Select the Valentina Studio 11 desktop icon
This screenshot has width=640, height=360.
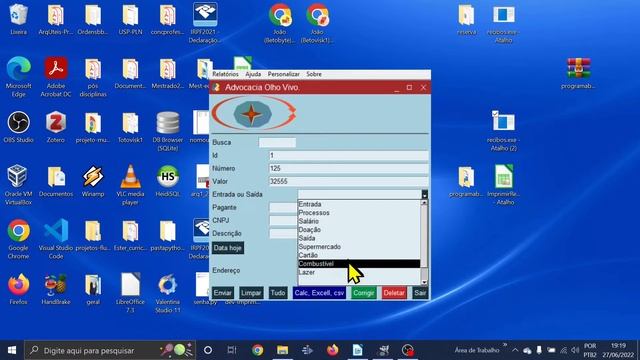[x=168, y=293]
